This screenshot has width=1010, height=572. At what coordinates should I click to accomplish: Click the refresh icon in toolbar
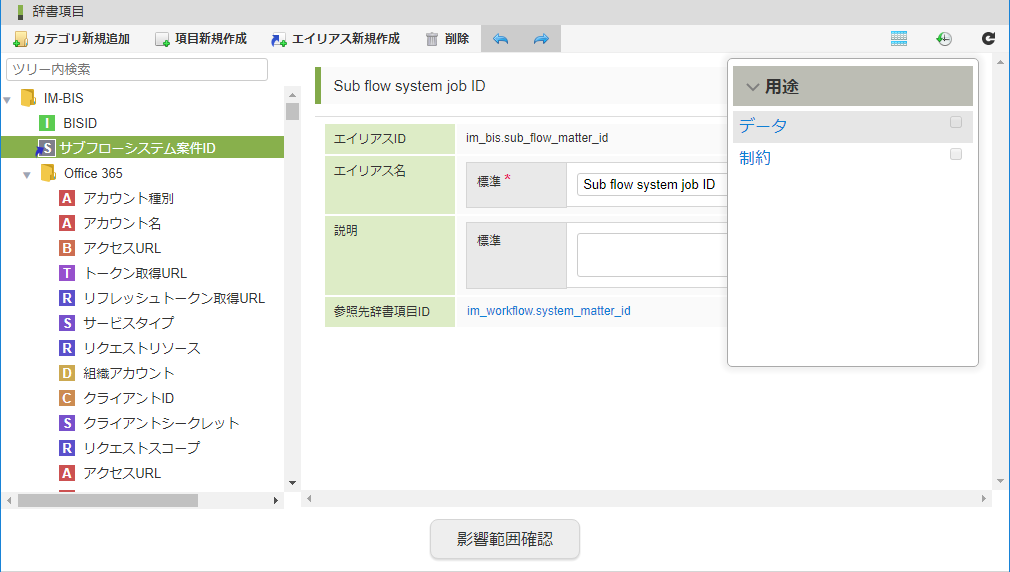pos(988,39)
